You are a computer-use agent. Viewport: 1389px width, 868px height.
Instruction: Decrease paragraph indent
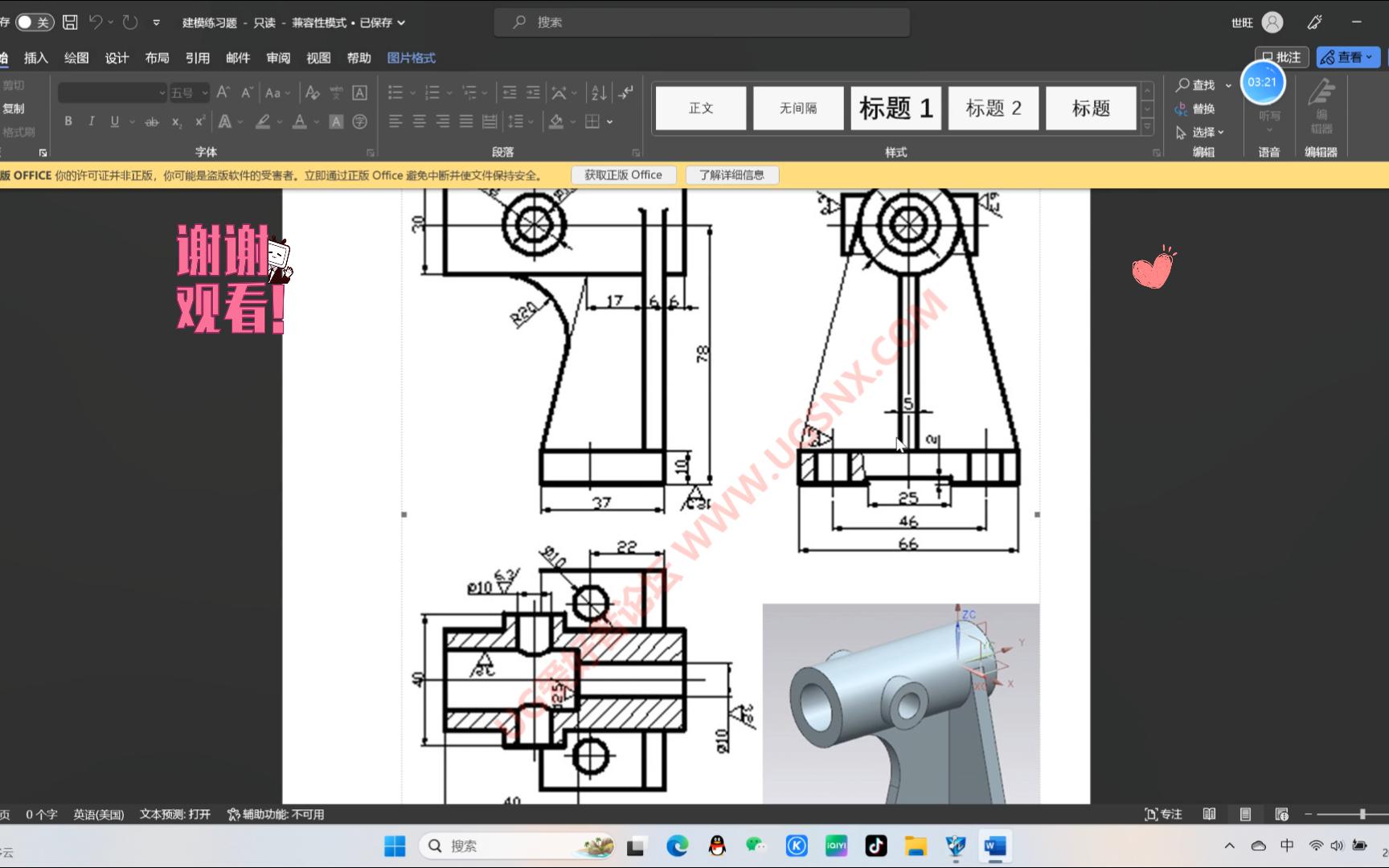coord(510,92)
